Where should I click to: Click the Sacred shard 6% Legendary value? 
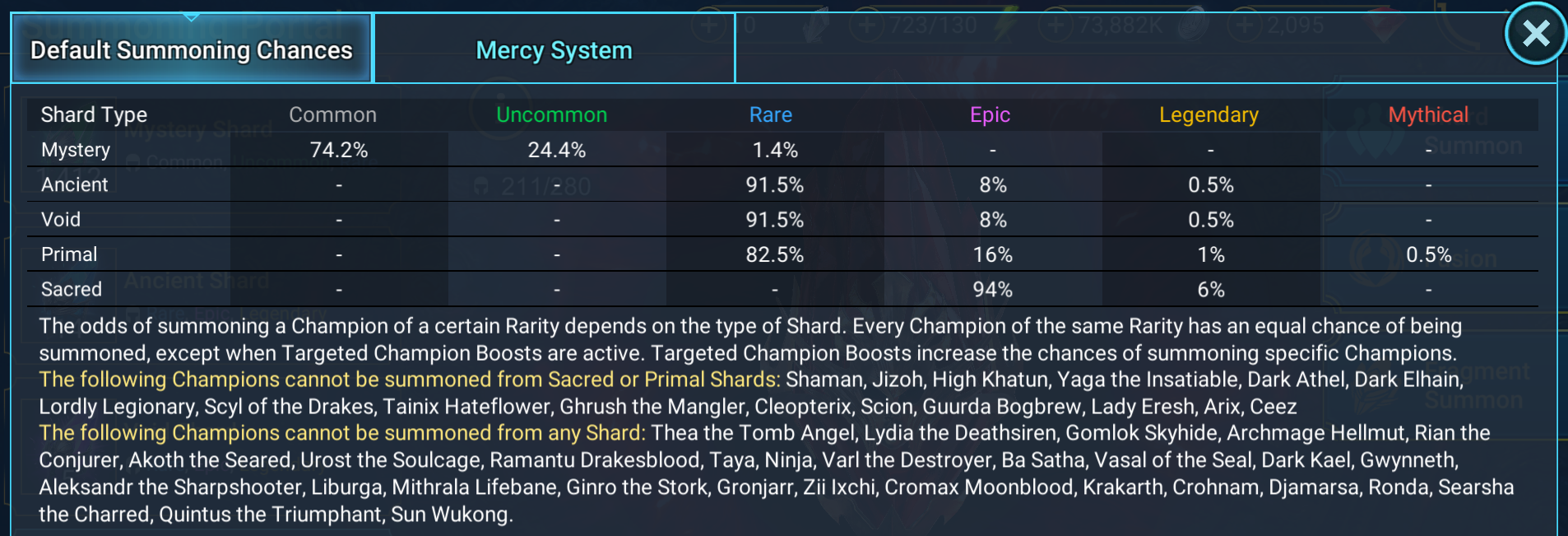coord(1211,289)
